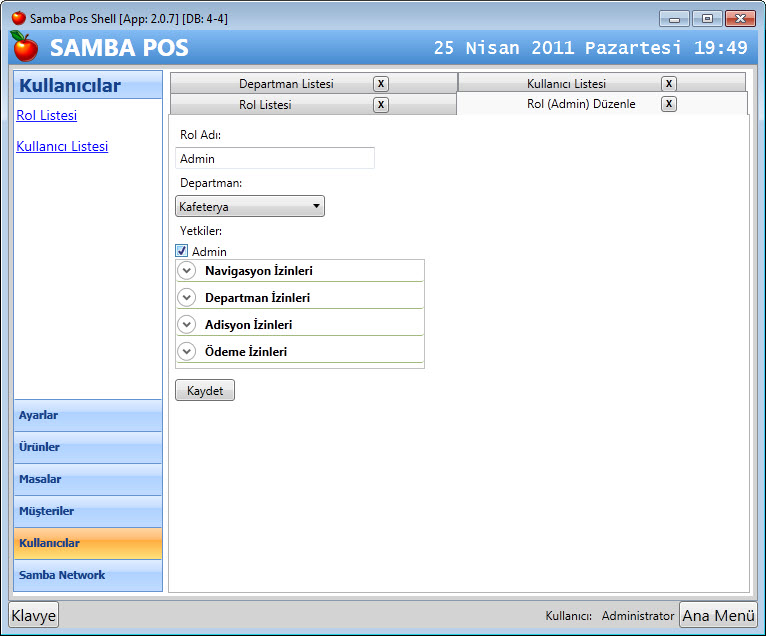This screenshot has width=766, height=636.
Task: Click the Rol Adı text field
Action: [275, 158]
